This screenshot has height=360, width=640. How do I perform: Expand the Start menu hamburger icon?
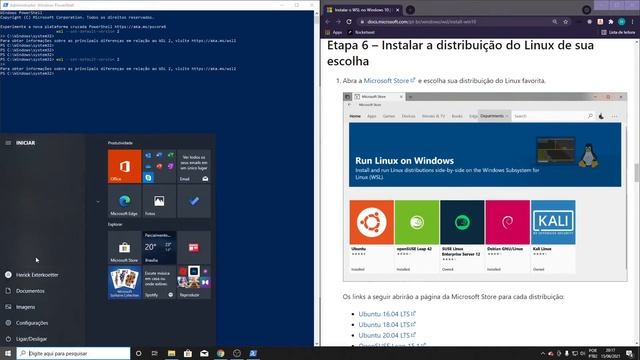coord(8,143)
